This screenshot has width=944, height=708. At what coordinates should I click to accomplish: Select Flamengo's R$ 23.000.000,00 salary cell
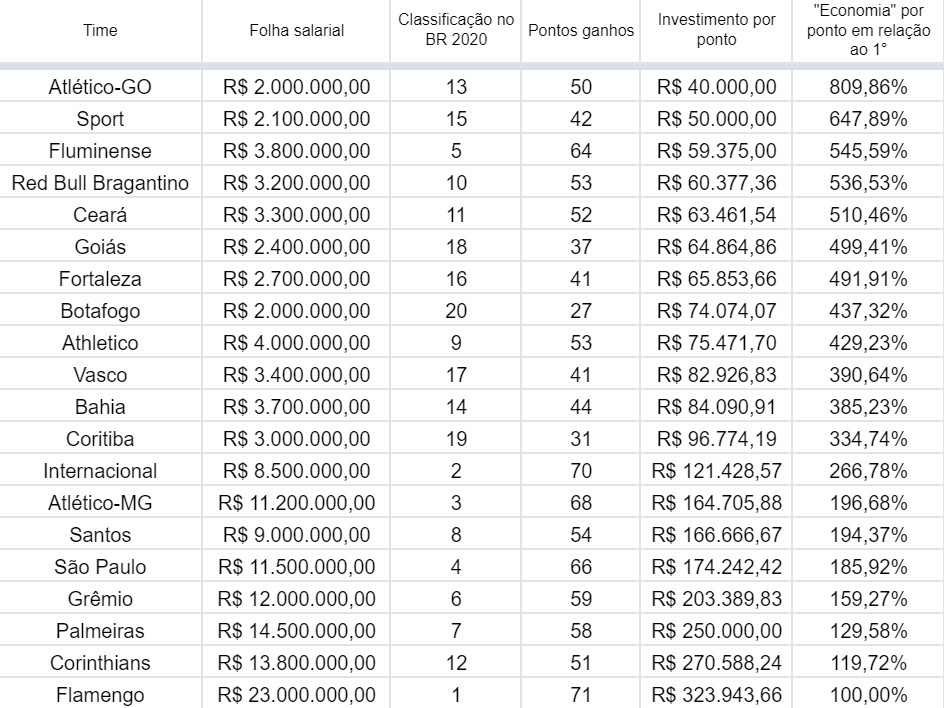(x=296, y=695)
